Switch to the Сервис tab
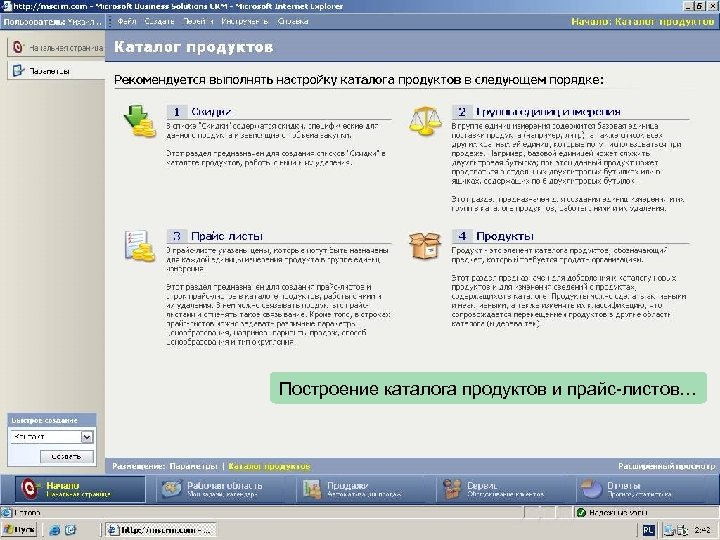 [x=505, y=489]
